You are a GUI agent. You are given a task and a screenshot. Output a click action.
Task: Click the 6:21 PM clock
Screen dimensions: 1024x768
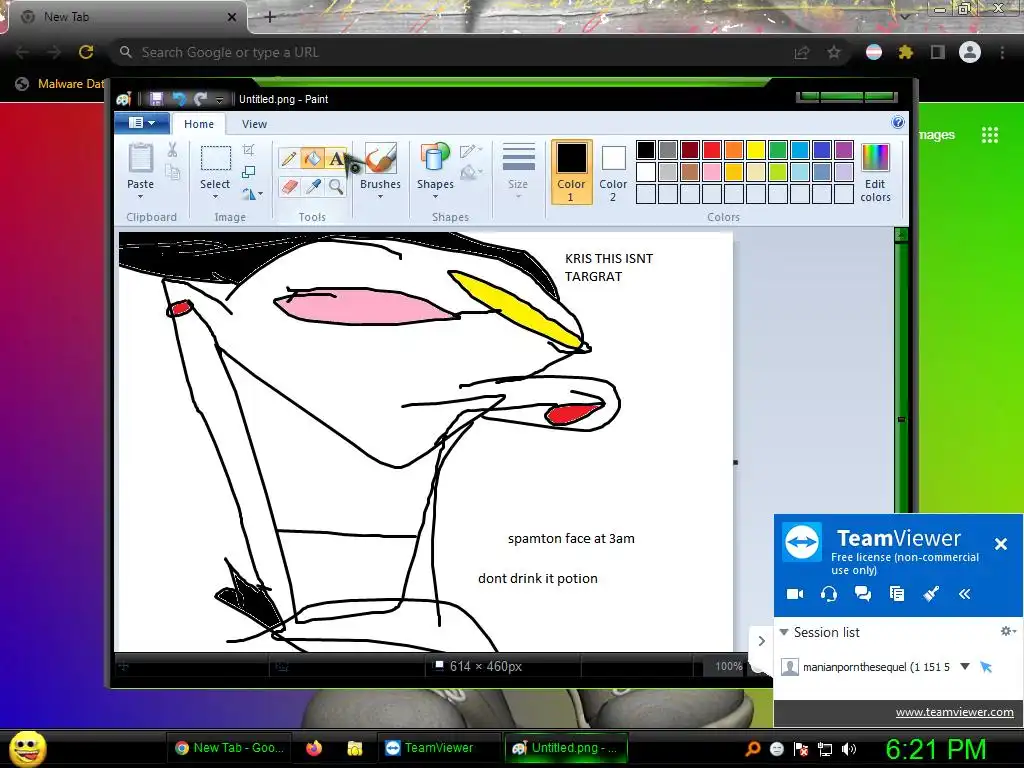935,749
